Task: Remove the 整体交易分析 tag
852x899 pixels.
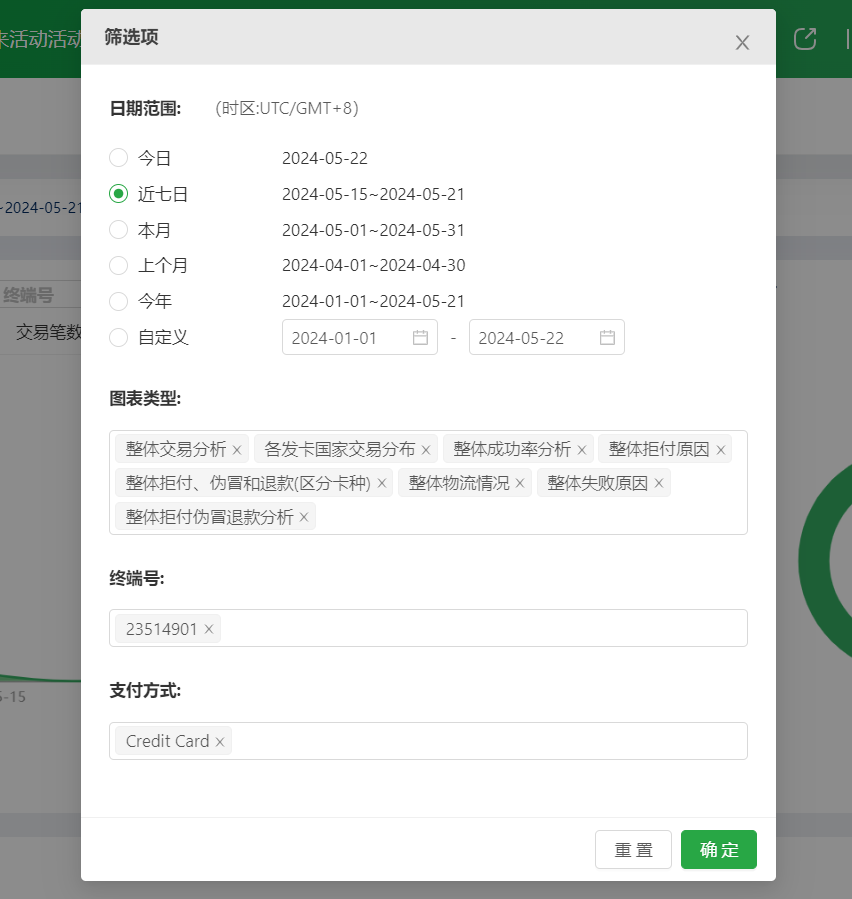Action: (237, 450)
